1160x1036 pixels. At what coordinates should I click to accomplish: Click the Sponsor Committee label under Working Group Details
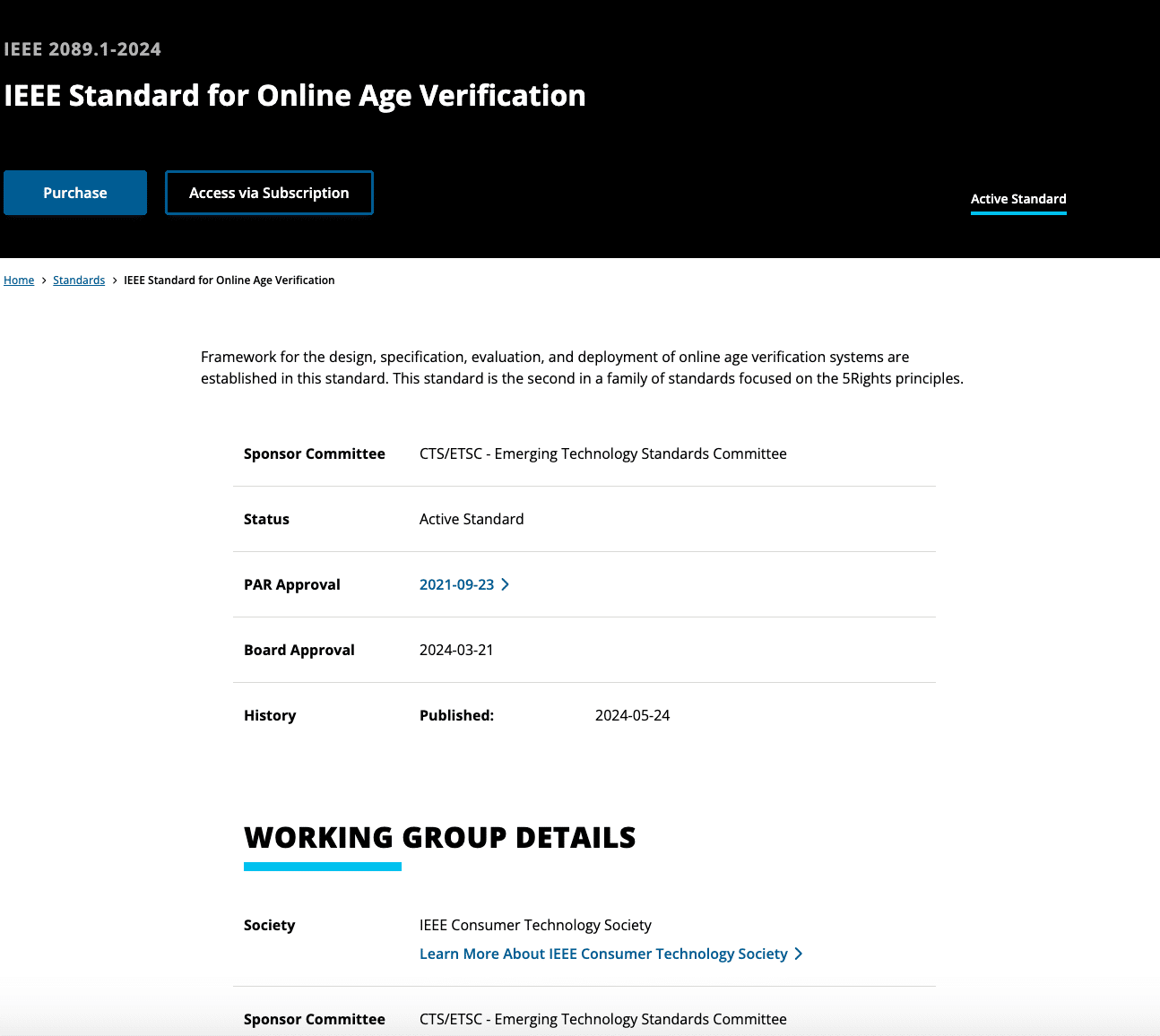tap(315, 1019)
